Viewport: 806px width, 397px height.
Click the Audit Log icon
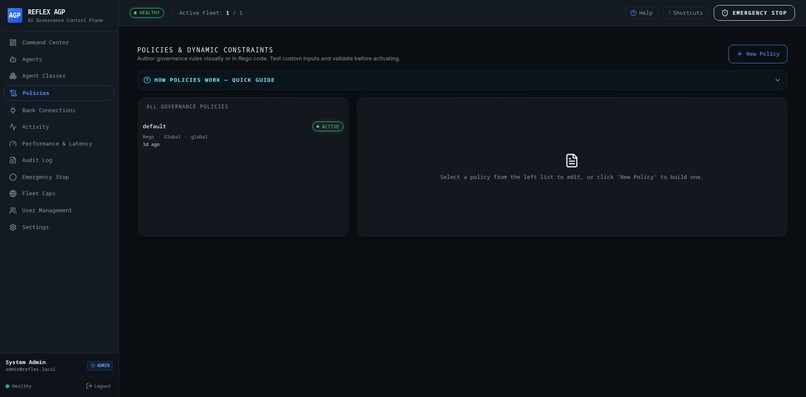click(x=13, y=160)
